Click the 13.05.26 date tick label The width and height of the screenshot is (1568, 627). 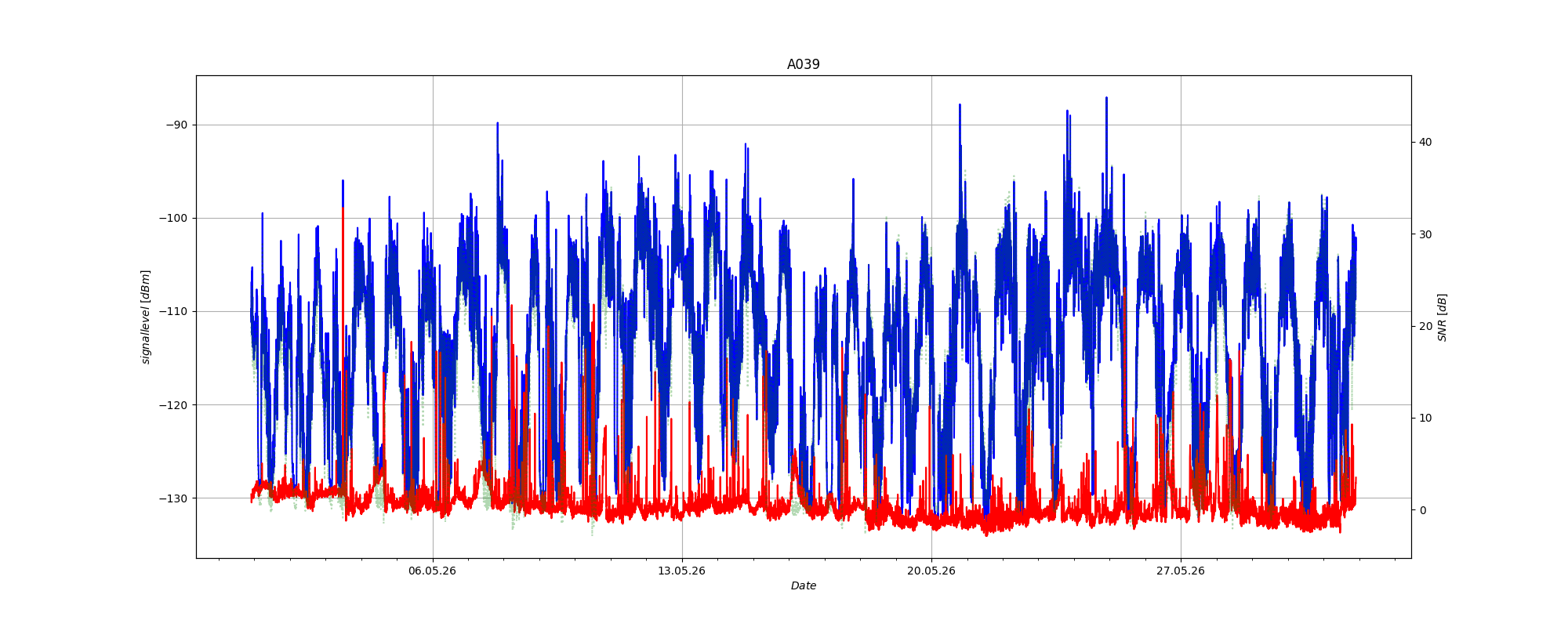pos(681,571)
